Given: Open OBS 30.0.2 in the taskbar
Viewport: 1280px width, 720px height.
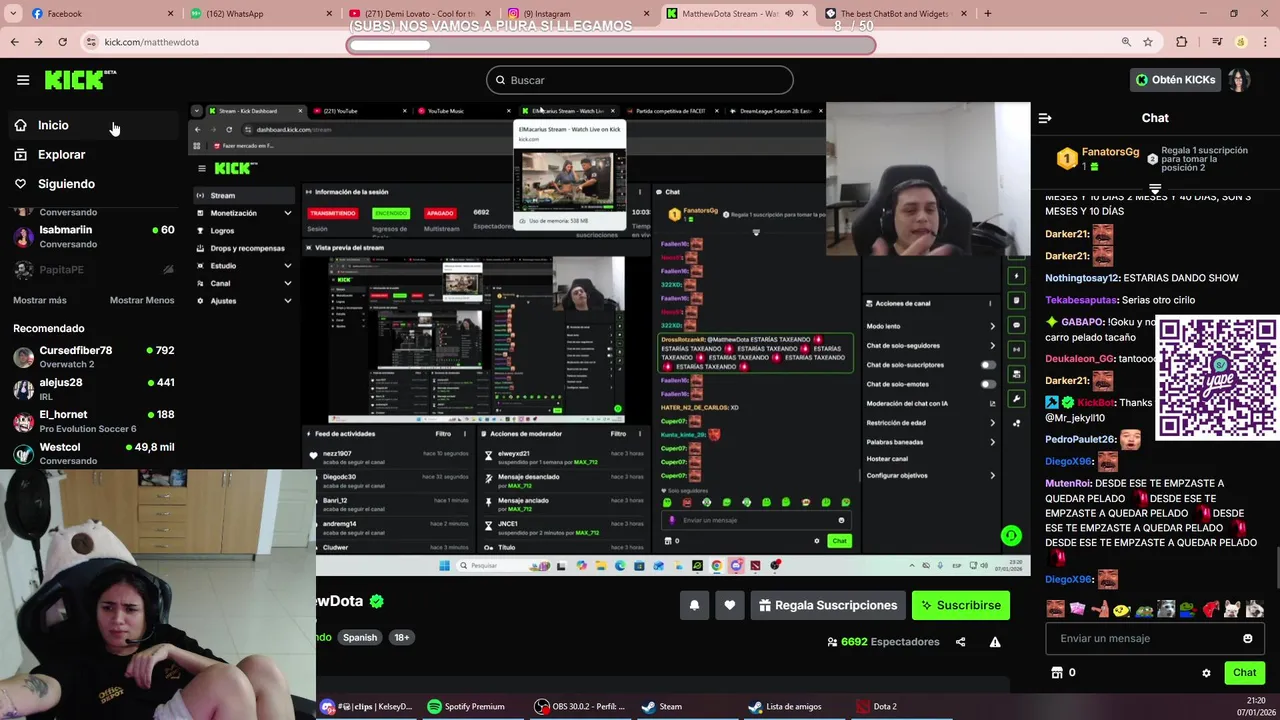Looking at the screenshot, I should coord(580,706).
